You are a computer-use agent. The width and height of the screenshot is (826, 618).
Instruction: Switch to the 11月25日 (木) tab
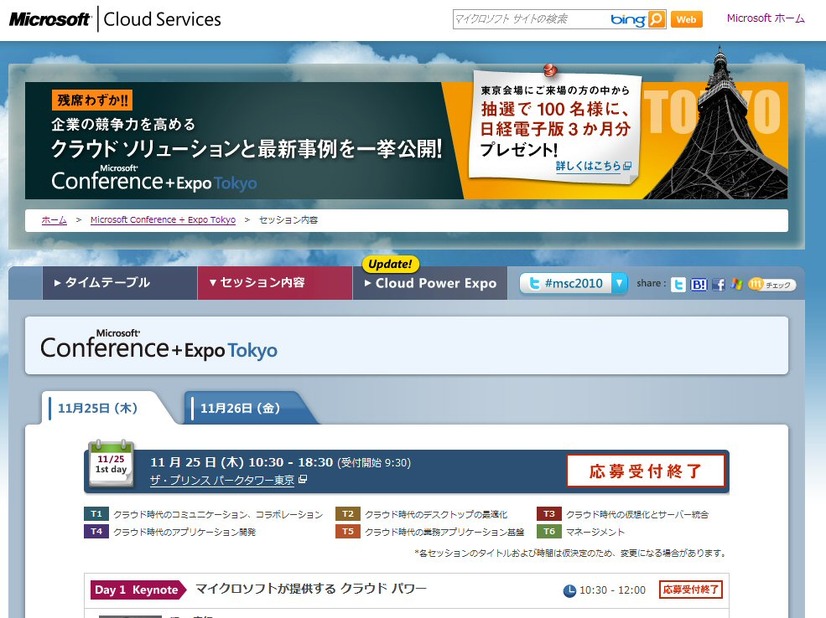(98, 408)
